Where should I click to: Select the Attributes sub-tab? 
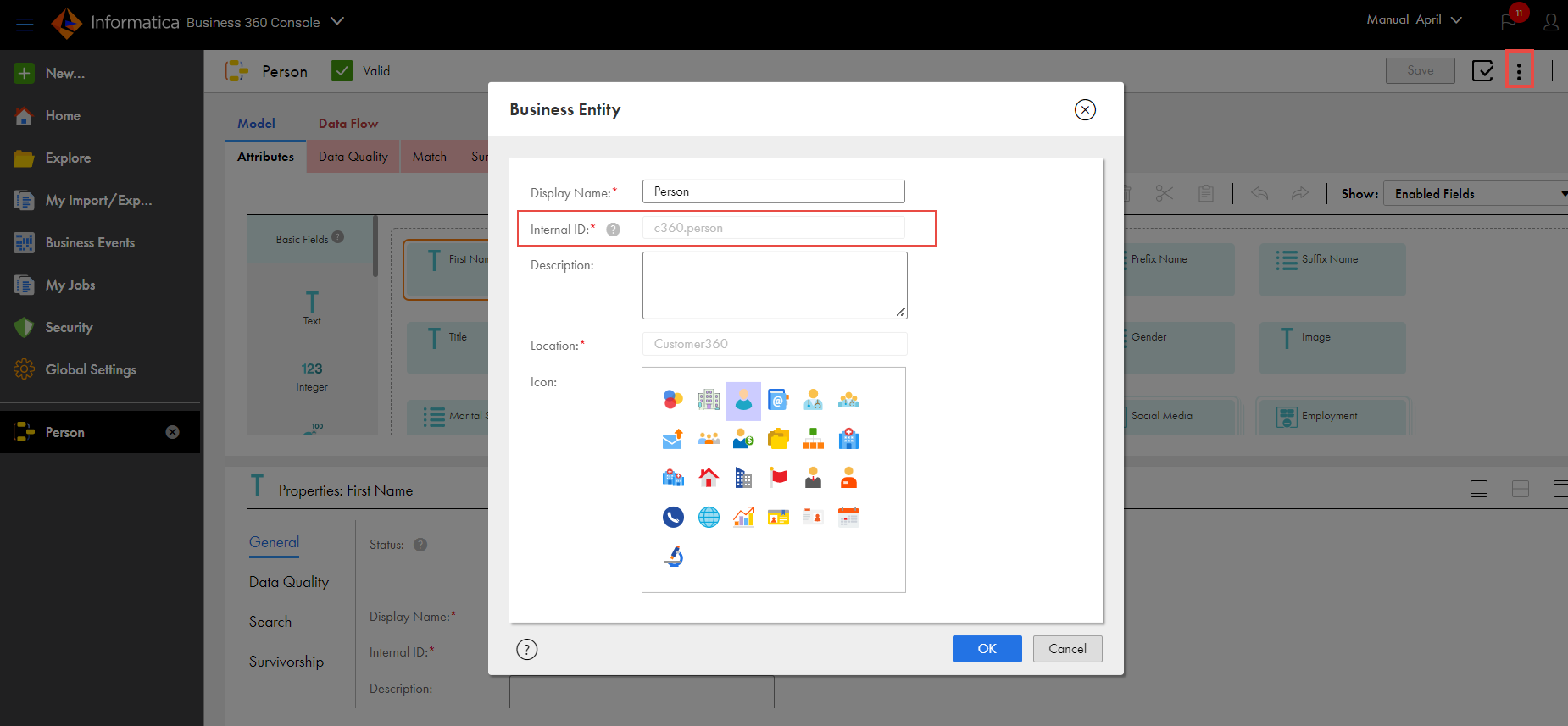tap(265, 157)
